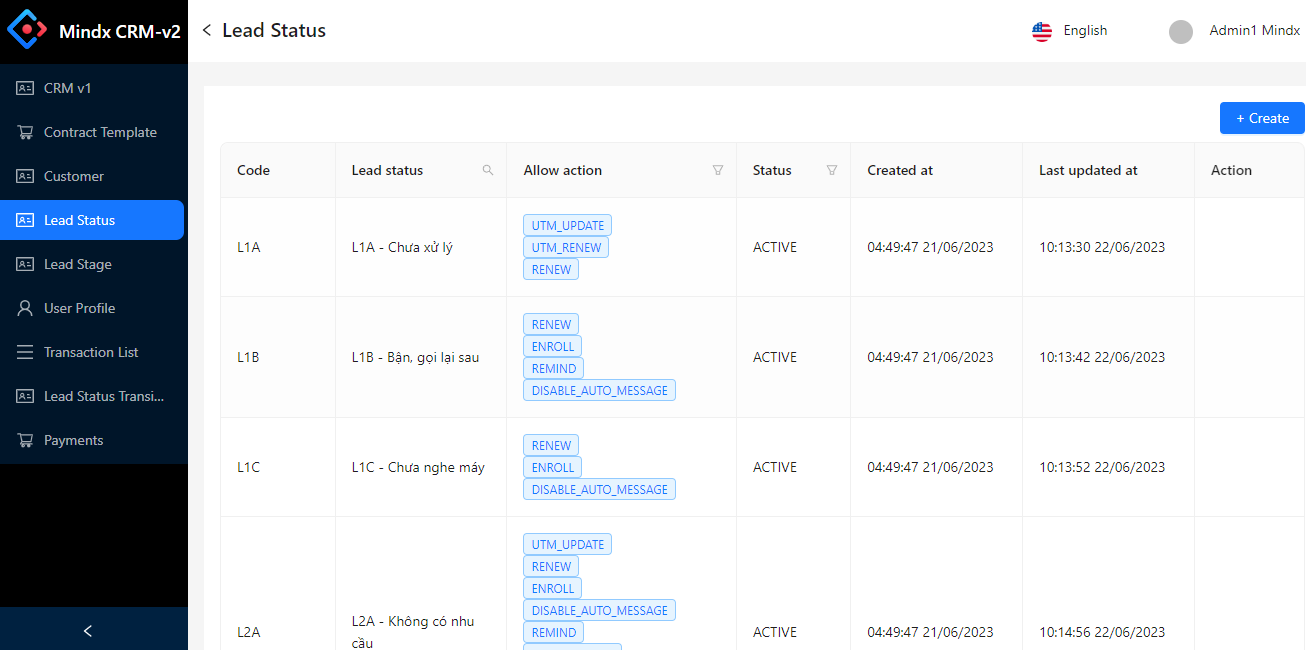Click the REMIND tag in row L1B
This screenshot has height=650, width=1306.
tap(553, 369)
